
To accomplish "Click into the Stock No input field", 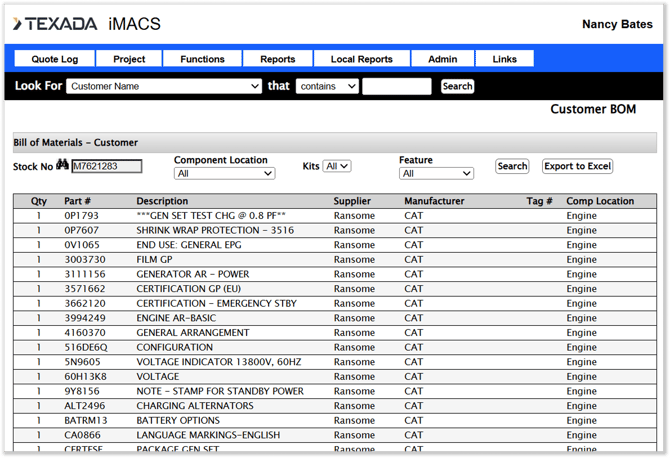I will point(107,167).
